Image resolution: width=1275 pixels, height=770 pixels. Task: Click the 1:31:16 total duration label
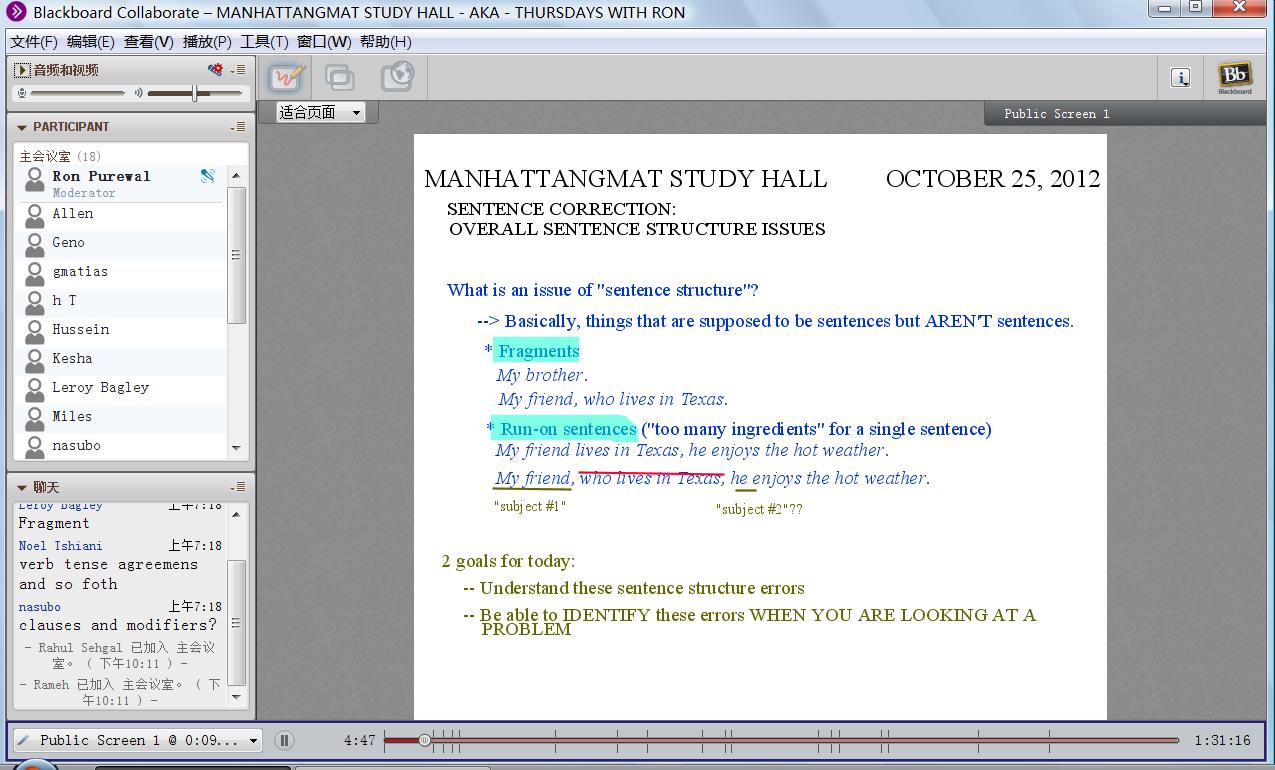click(x=1222, y=741)
